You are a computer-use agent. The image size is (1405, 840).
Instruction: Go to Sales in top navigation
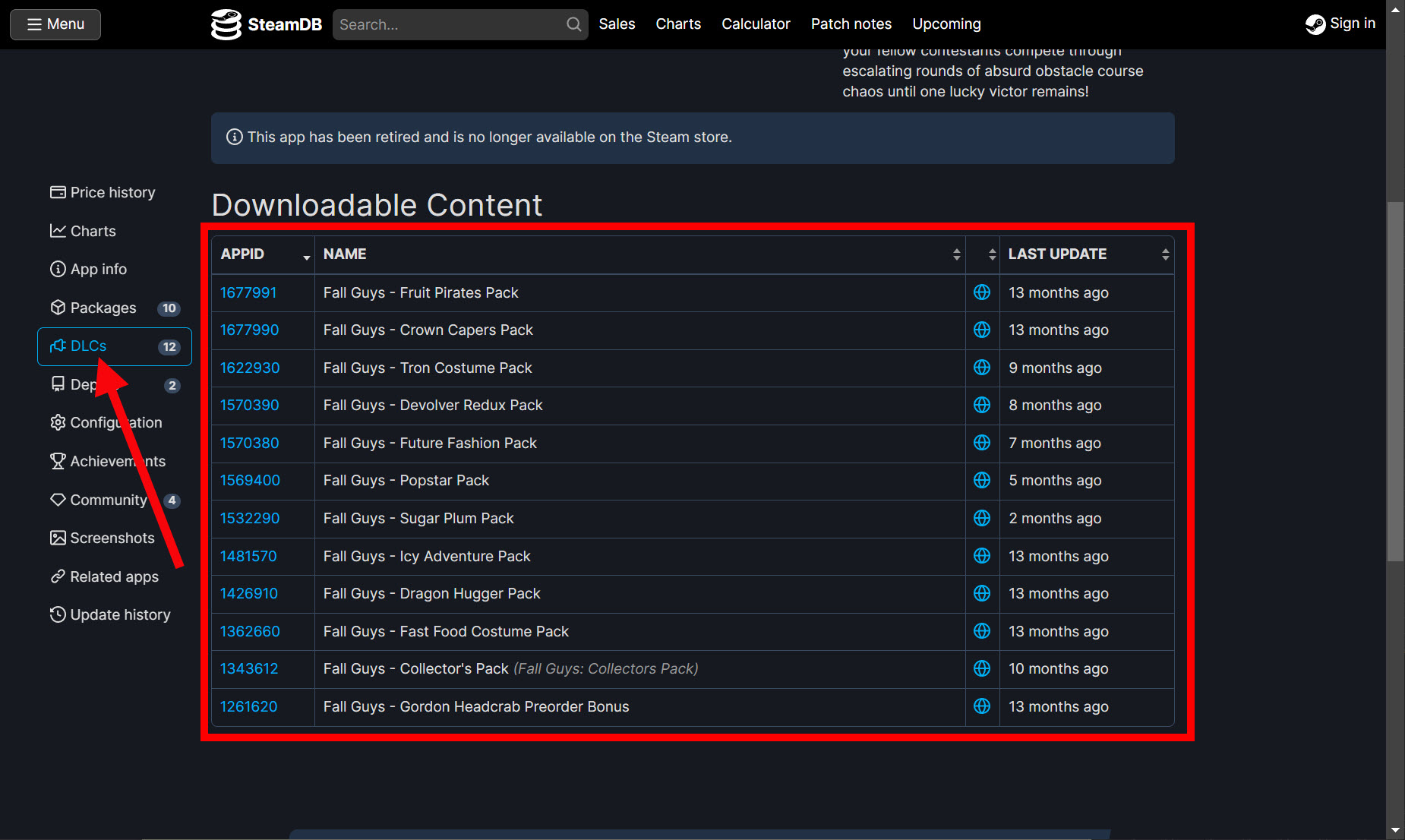point(617,24)
